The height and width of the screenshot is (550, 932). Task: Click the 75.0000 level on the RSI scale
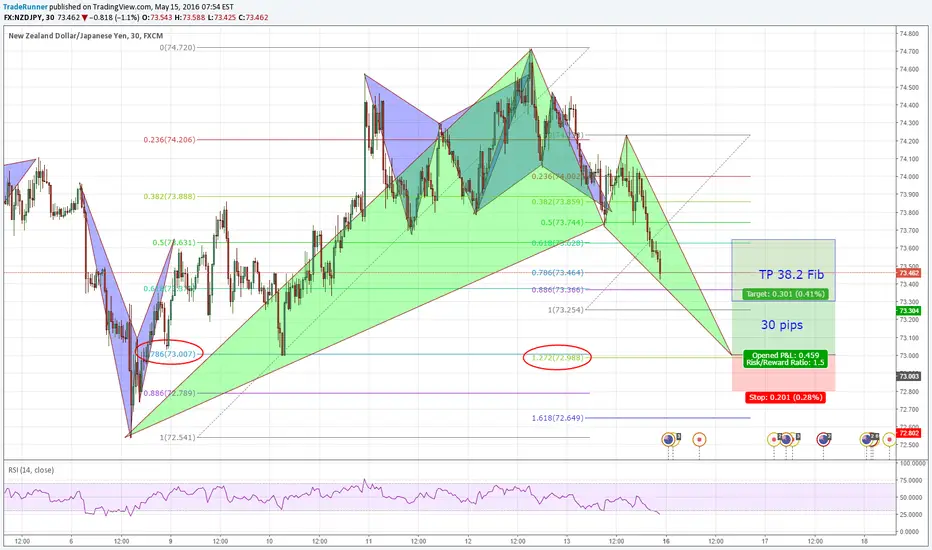pos(909,480)
